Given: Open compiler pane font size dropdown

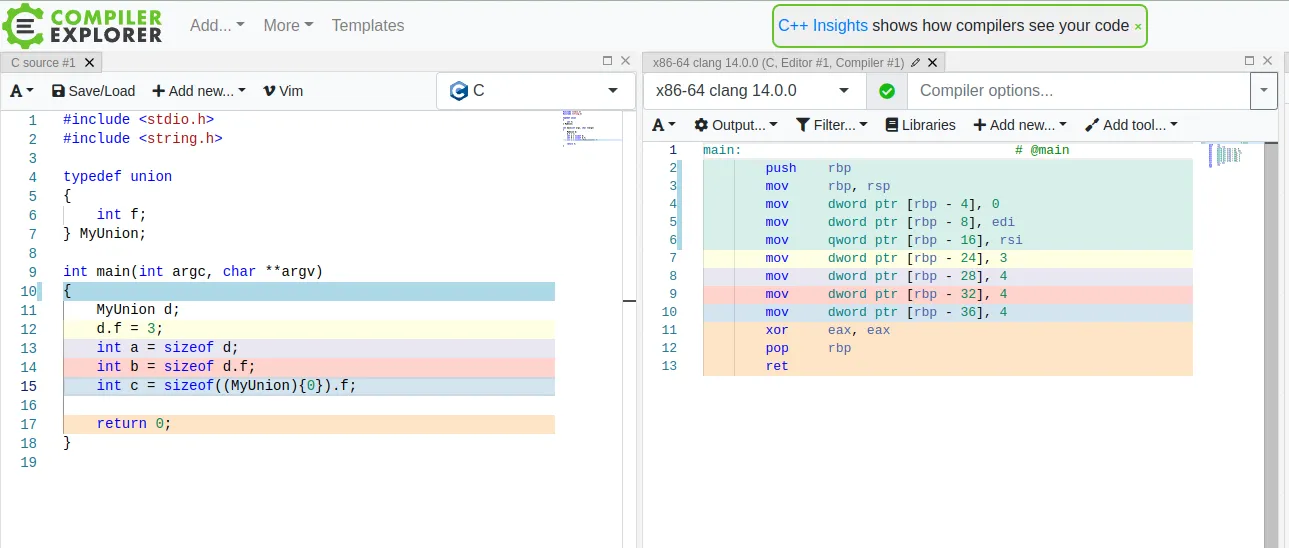Looking at the screenshot, I should tap(664, 125).
